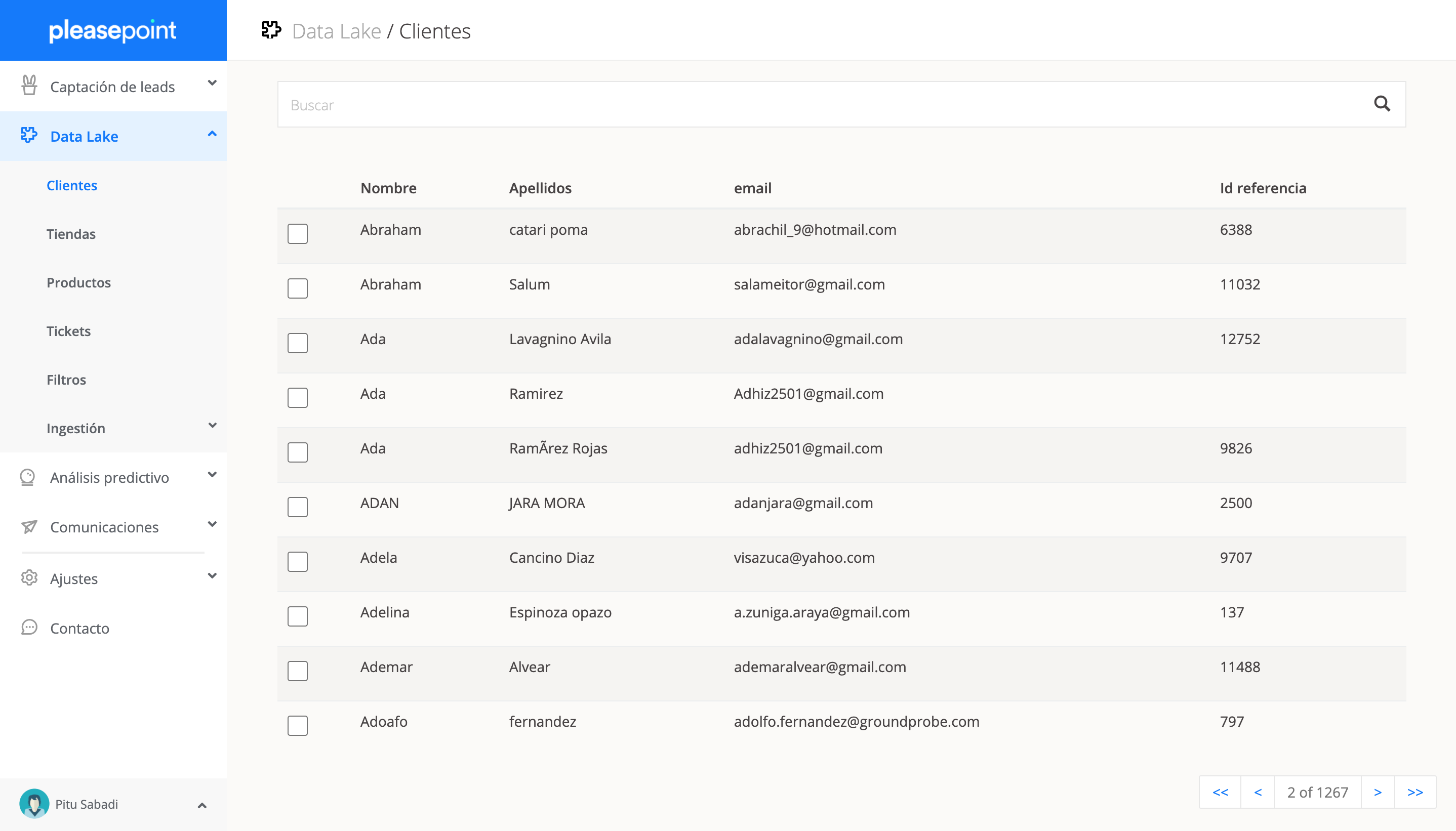
Task: Click the Data Lake puzzle icon in sidebar
Action: click(29, 135)
